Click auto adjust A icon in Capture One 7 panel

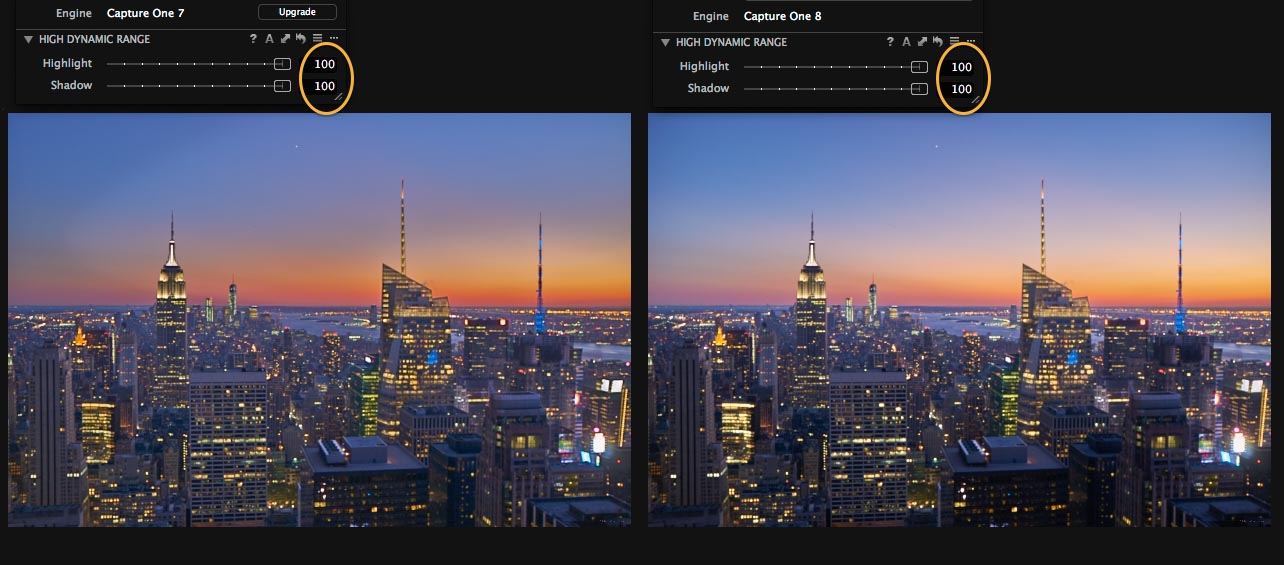pyautogui.click(x=269, y=39)
